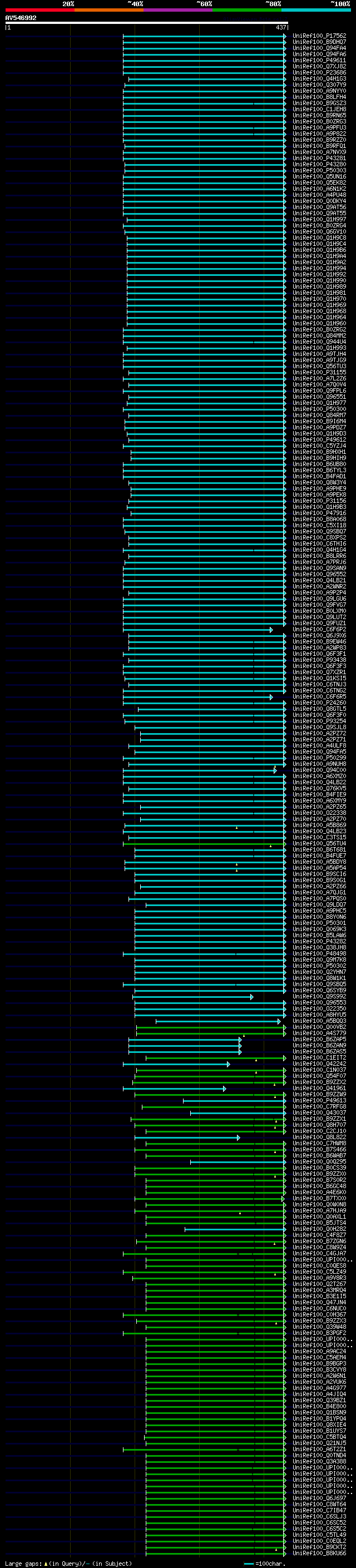Select the UniRef100_A5BQQ3 label

click(x=319, y=1021)
